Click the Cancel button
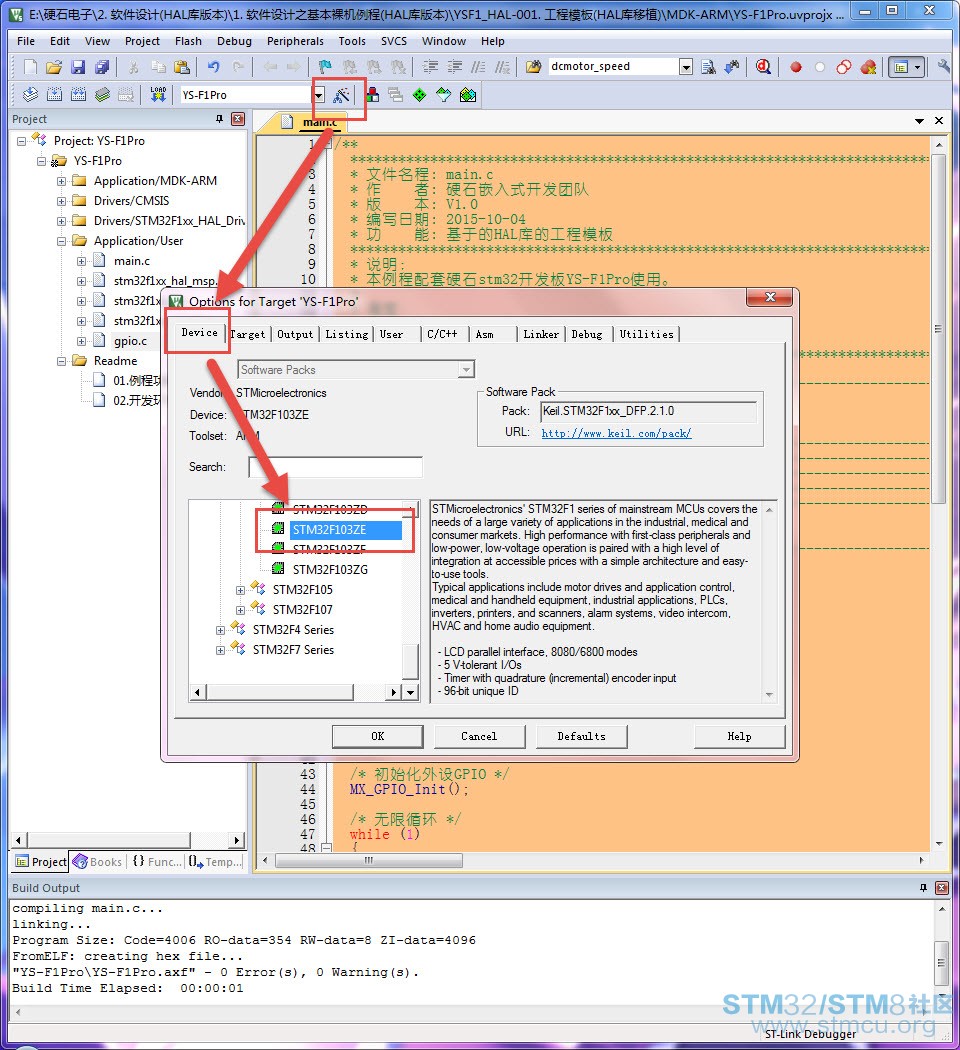The height and width of the screenshot is (1050, 960). click(479, 737)
